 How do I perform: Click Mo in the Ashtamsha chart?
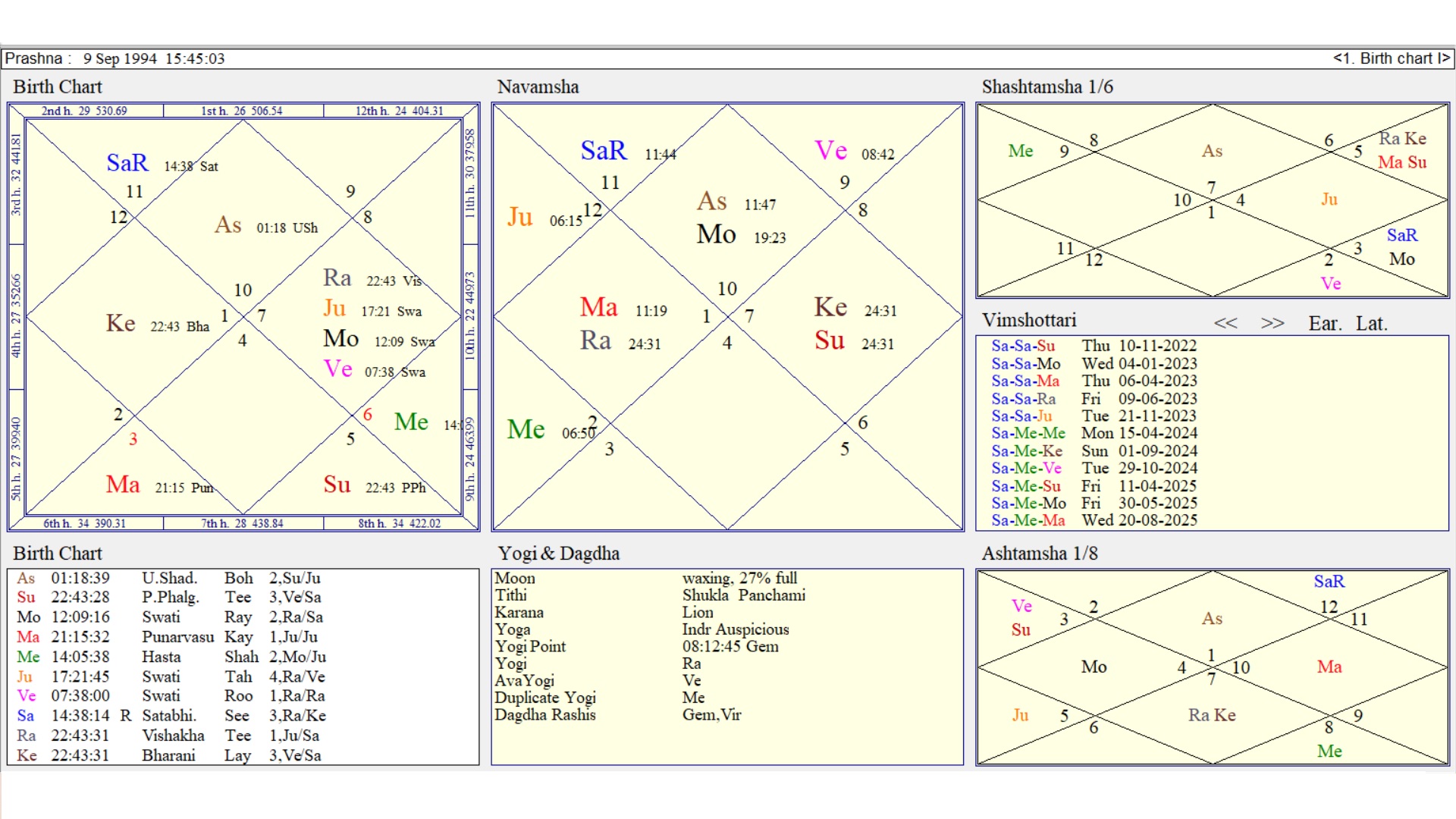pyautogui.click(x=1094, y=667)
